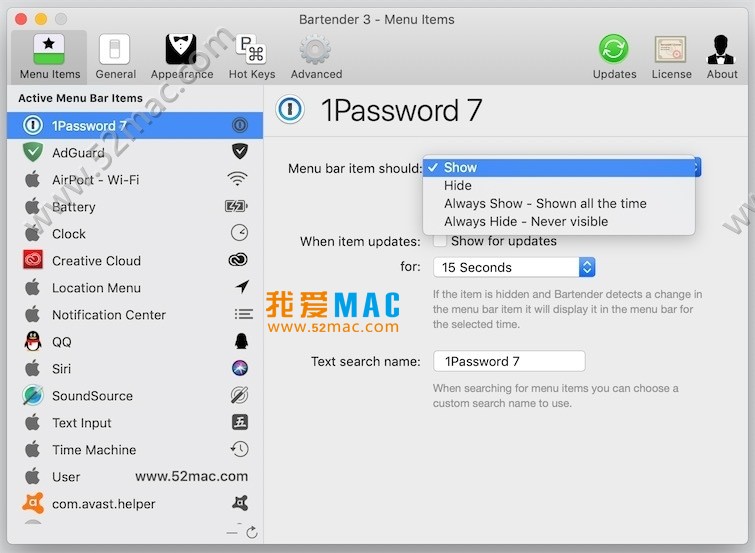Open the Advanced gear tab
Image resolution: width=755 pixels, height=553 pixels.
316,57
